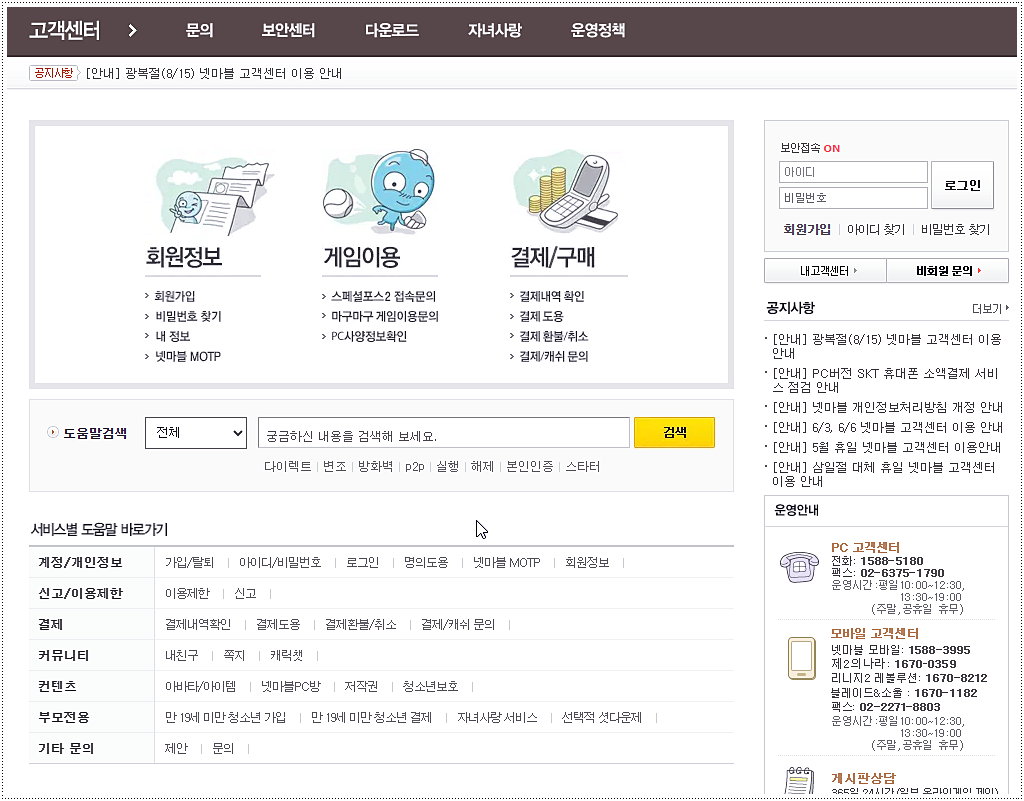
Task: Click suggested keyword 스타터
Action: (583, 467)
